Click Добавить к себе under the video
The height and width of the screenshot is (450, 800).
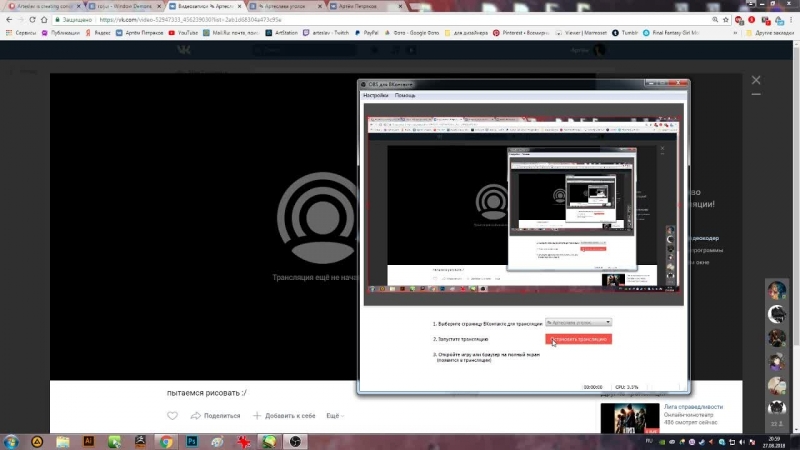click(285, 415)
